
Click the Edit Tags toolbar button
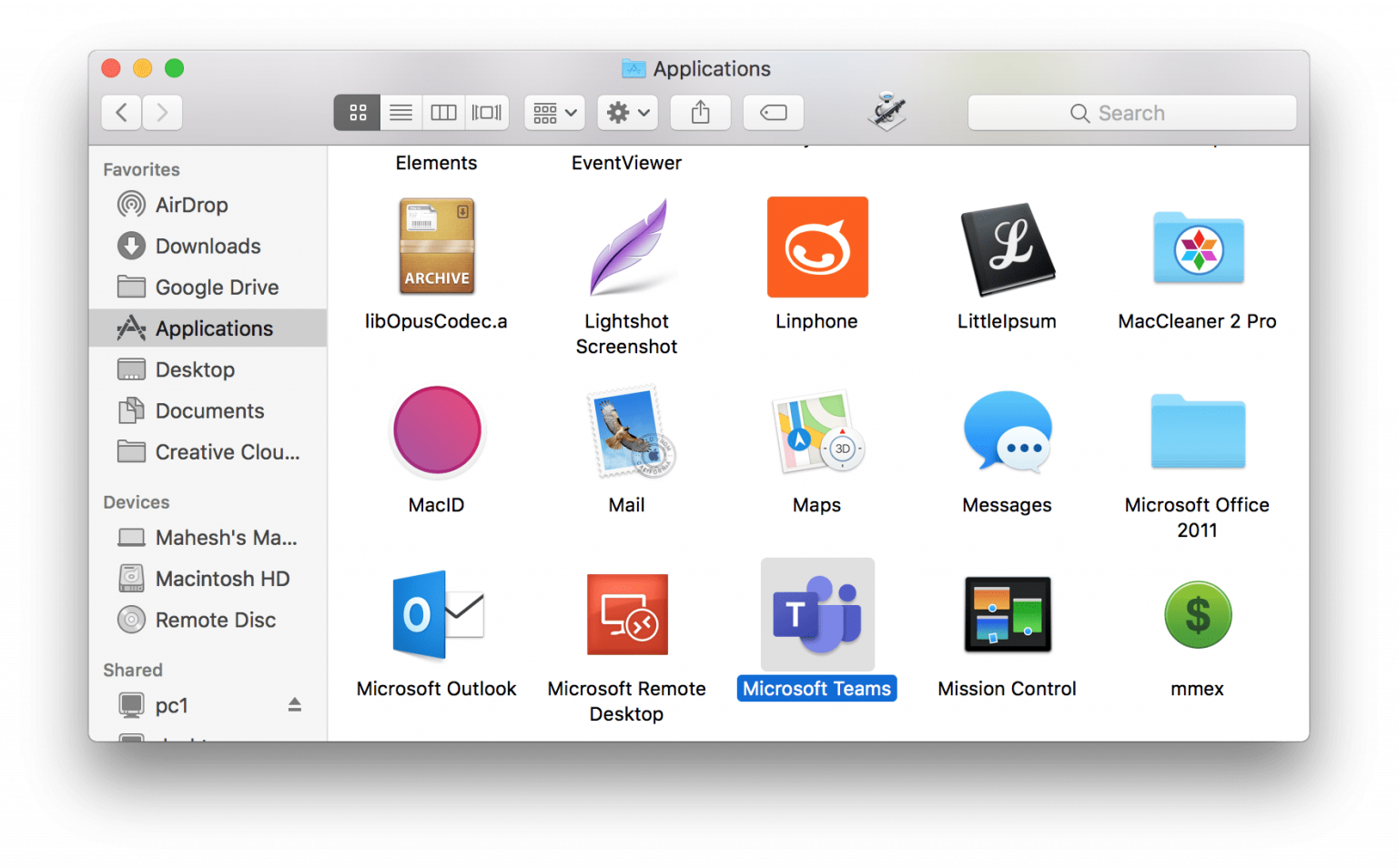[x=774, y=113]
